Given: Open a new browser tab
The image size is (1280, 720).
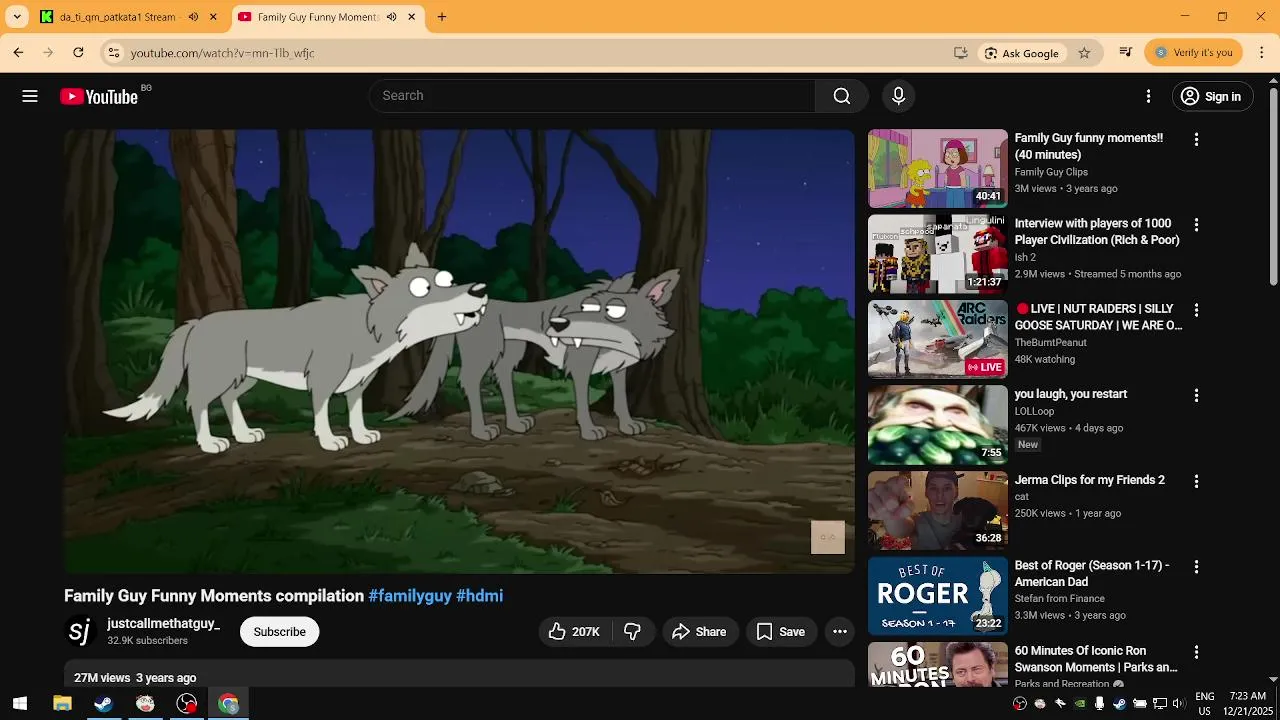Looking at the screenshot, I should (442, 17).
